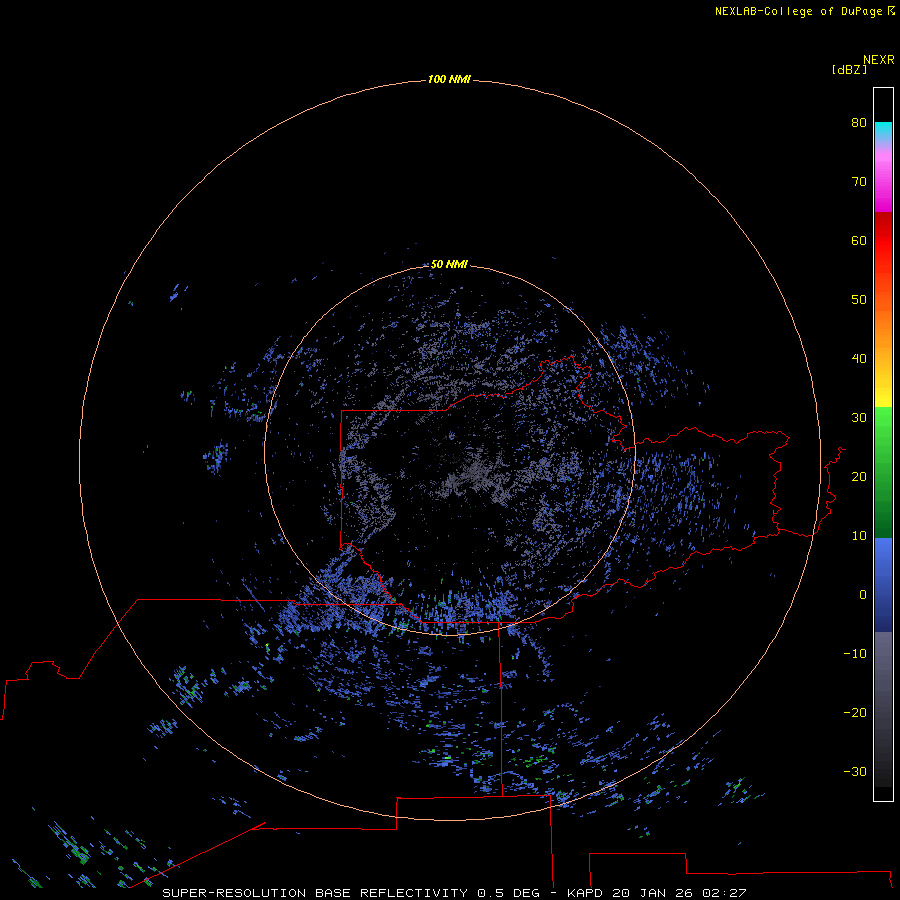The width and height of the screenshot is (900, 900).
Task: Click the 30 value on the color scale
Action: (859, 418)
